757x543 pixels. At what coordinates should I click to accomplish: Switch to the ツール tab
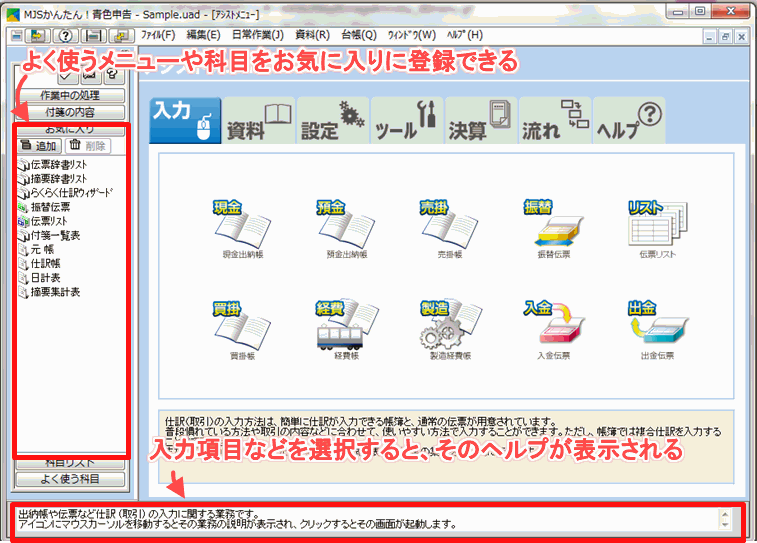407,120
